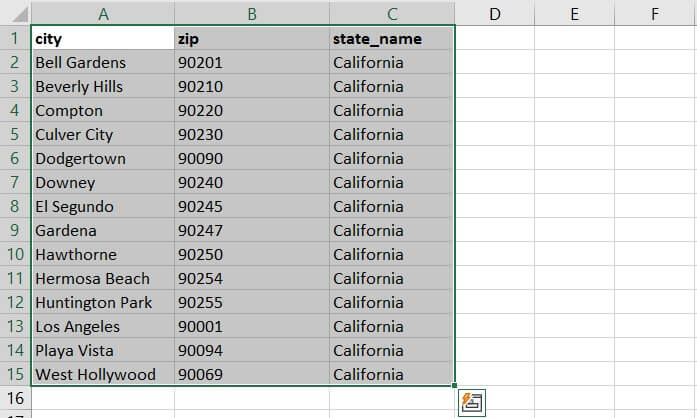Click zip code 90254
The width and height of the screenshot is (697, 418).
point(252,278)
